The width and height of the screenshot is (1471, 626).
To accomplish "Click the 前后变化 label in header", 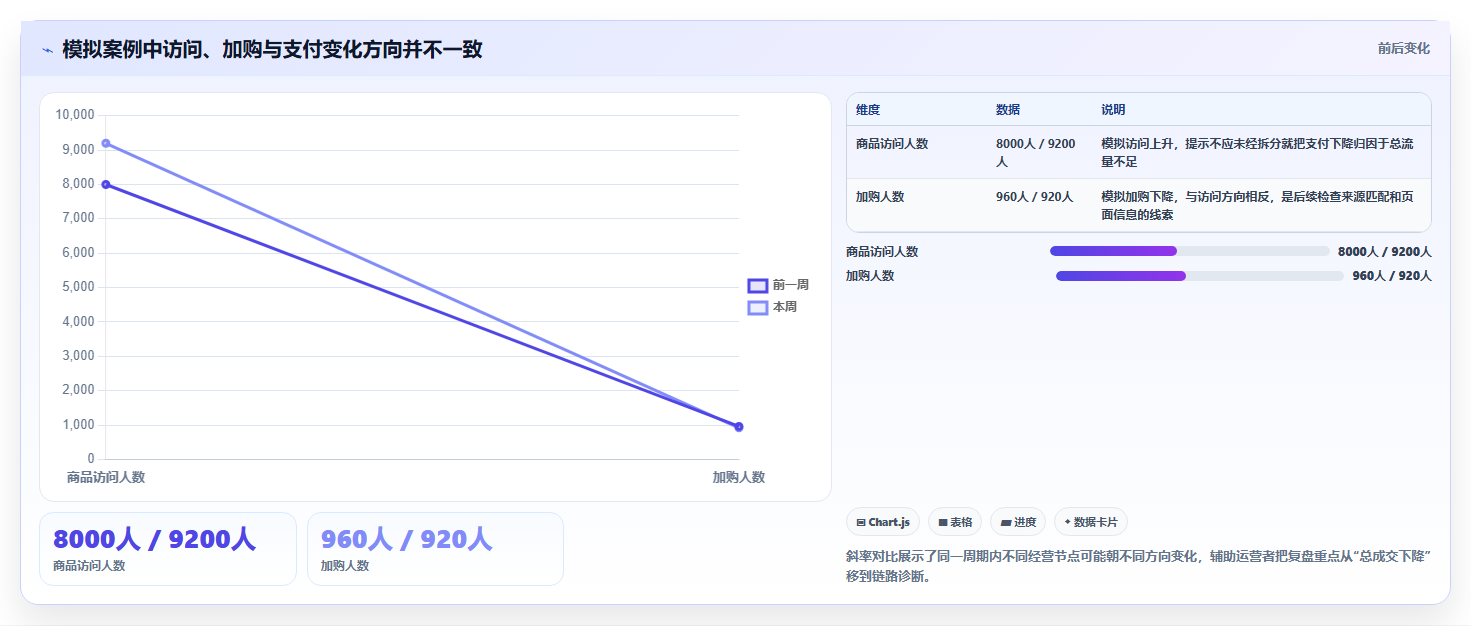I will pos(1403,48).
